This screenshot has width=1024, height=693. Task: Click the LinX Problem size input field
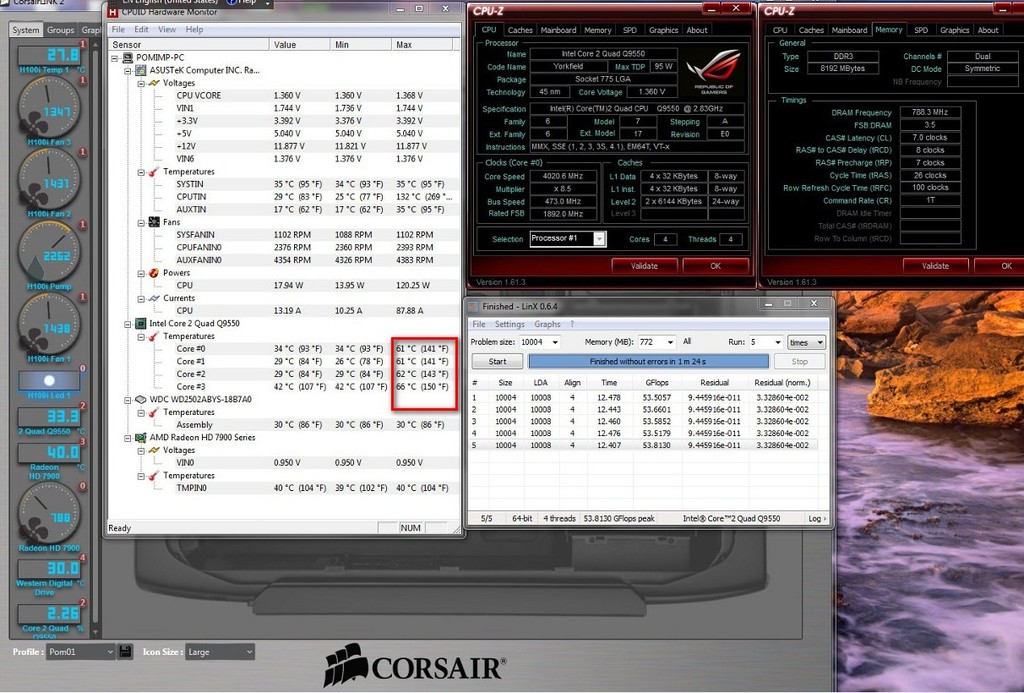click(x=541, y=342)
